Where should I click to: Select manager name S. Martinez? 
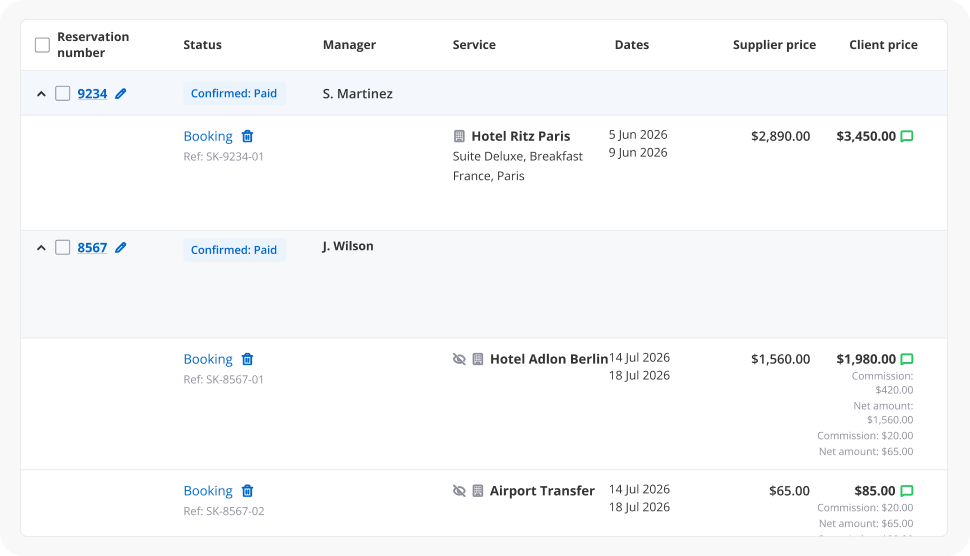point(358,93)
